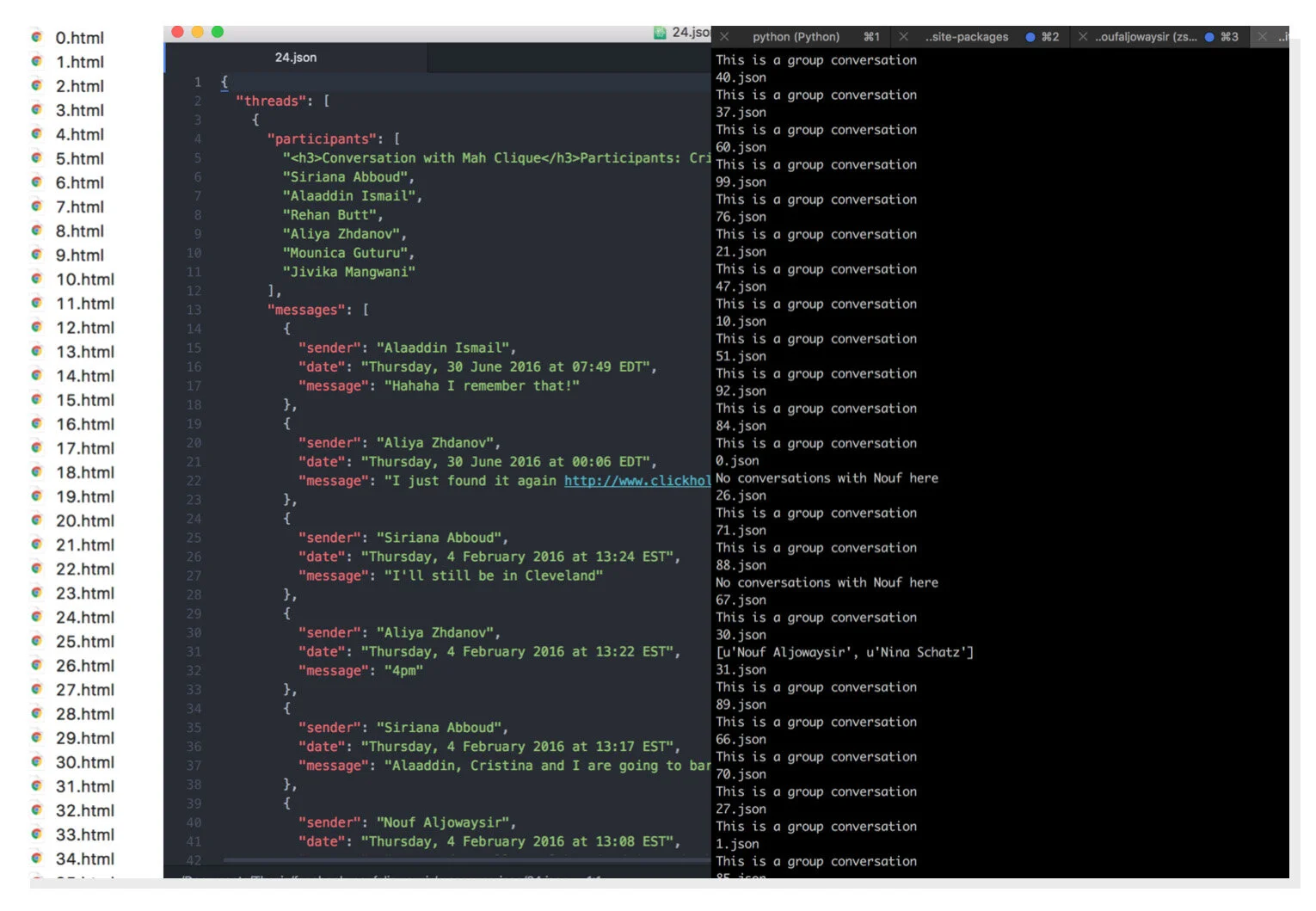Click the Chrome icon beside 1.html

coord(37,61)
